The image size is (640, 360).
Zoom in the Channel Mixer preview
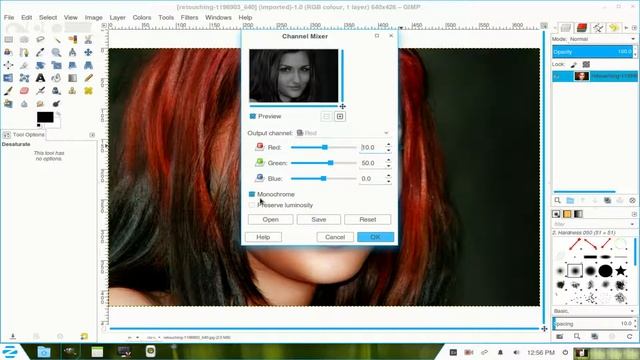[340, 116]
